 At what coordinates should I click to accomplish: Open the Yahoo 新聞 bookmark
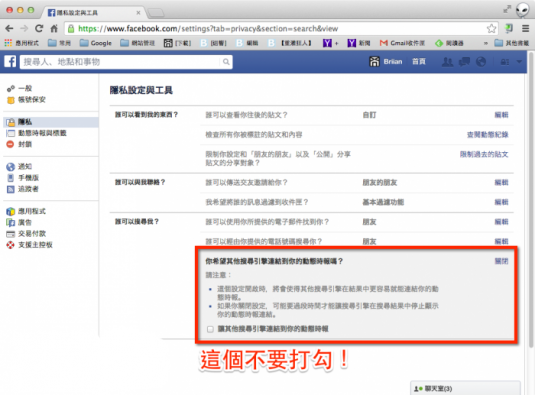(x=359, y=43)
